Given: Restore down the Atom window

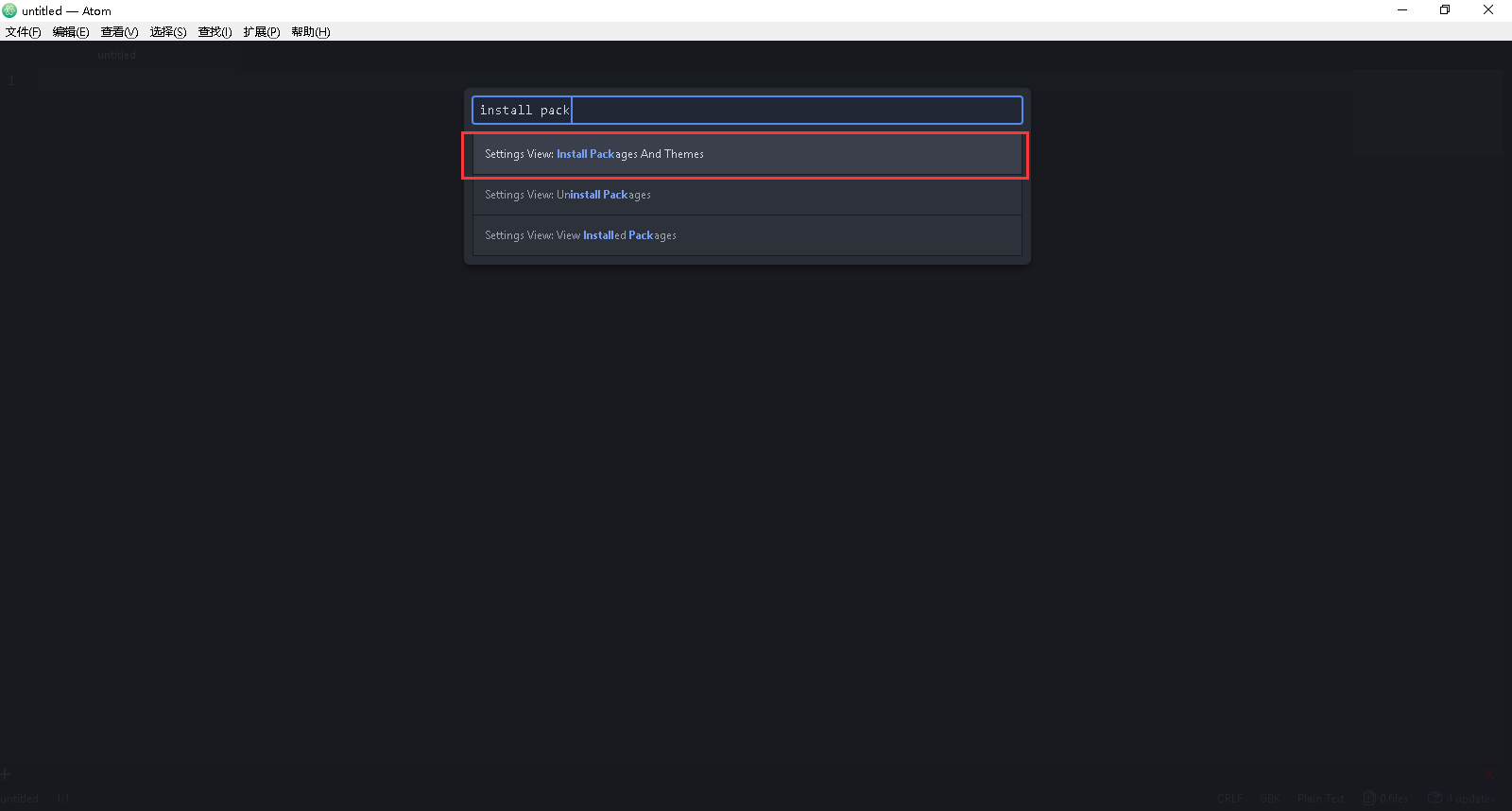Looking at the screenshot, I should click(x=1445, y=10).
